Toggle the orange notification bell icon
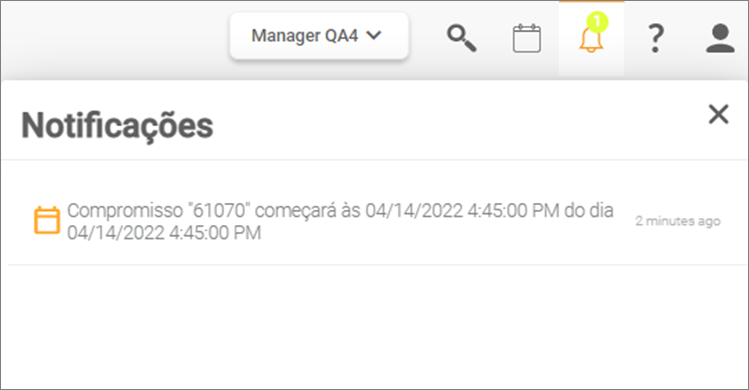 591,39
